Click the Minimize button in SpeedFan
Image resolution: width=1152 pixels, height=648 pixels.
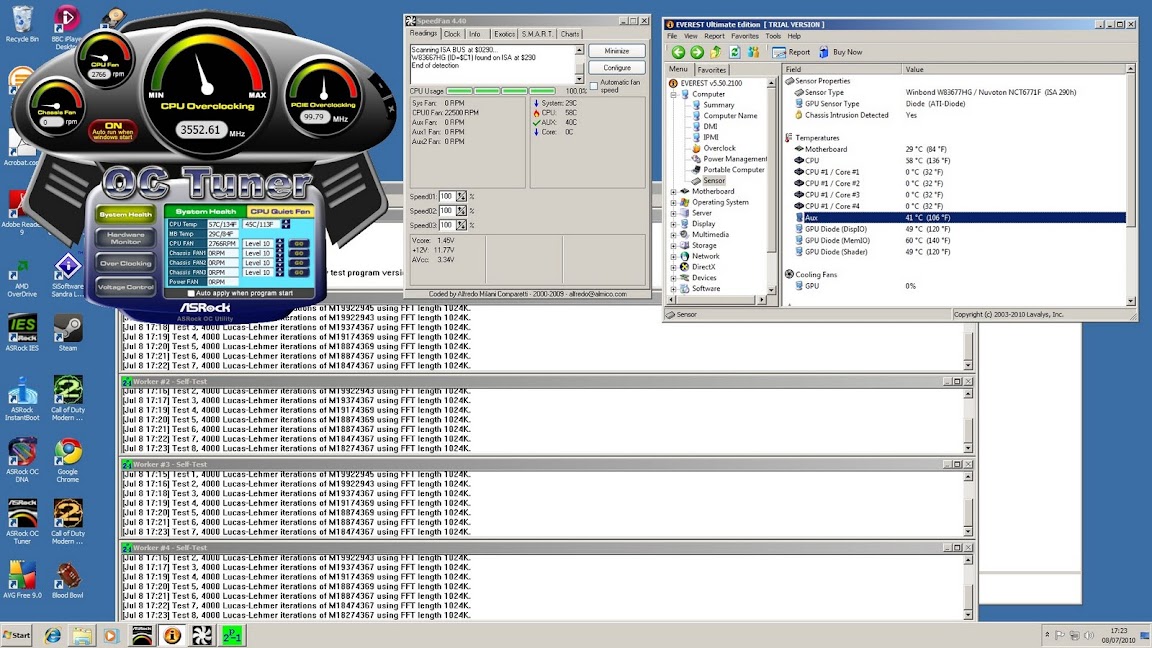click(x=616, y=51)
